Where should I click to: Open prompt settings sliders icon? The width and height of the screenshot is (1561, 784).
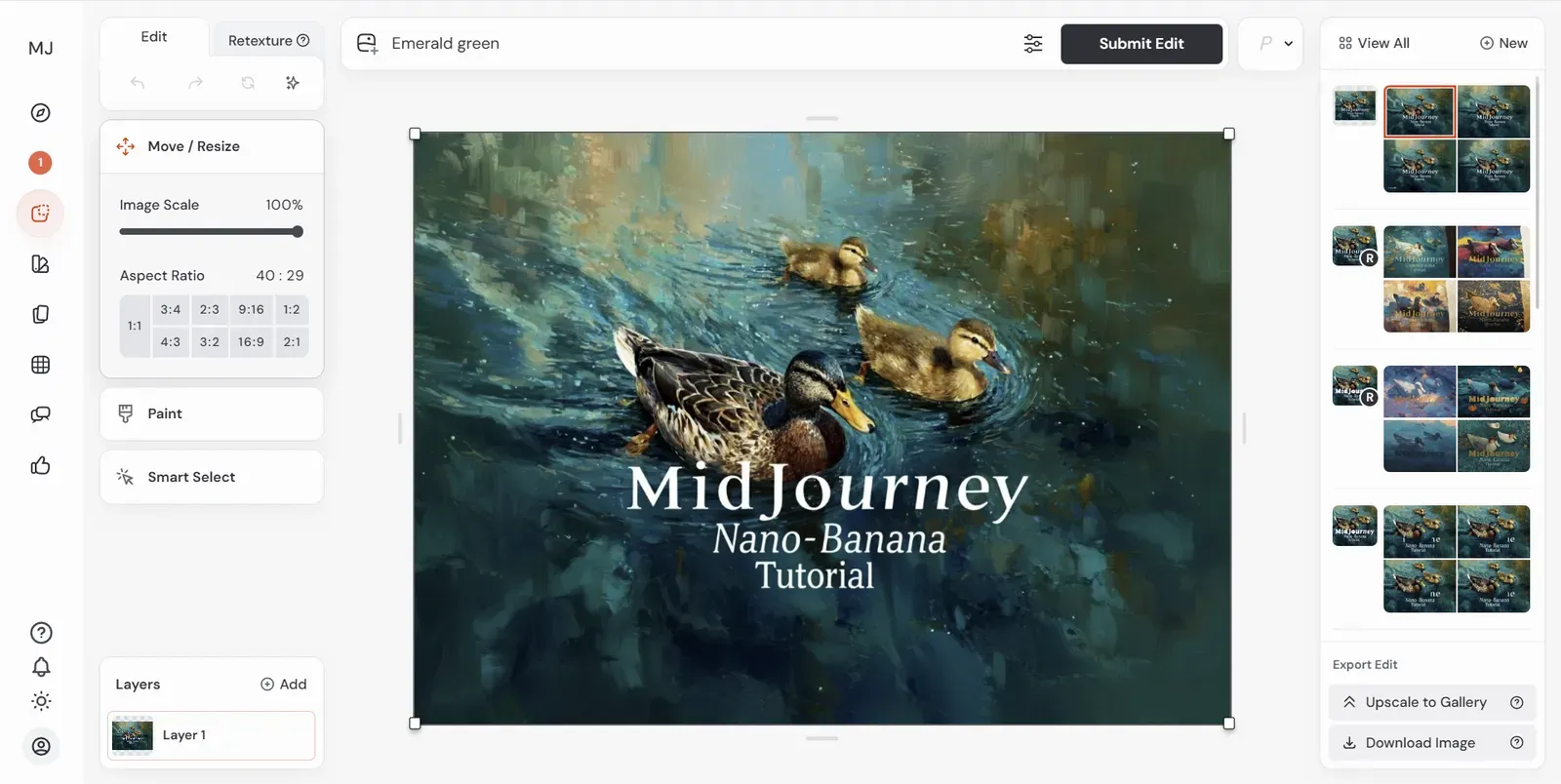(1033, 44)
